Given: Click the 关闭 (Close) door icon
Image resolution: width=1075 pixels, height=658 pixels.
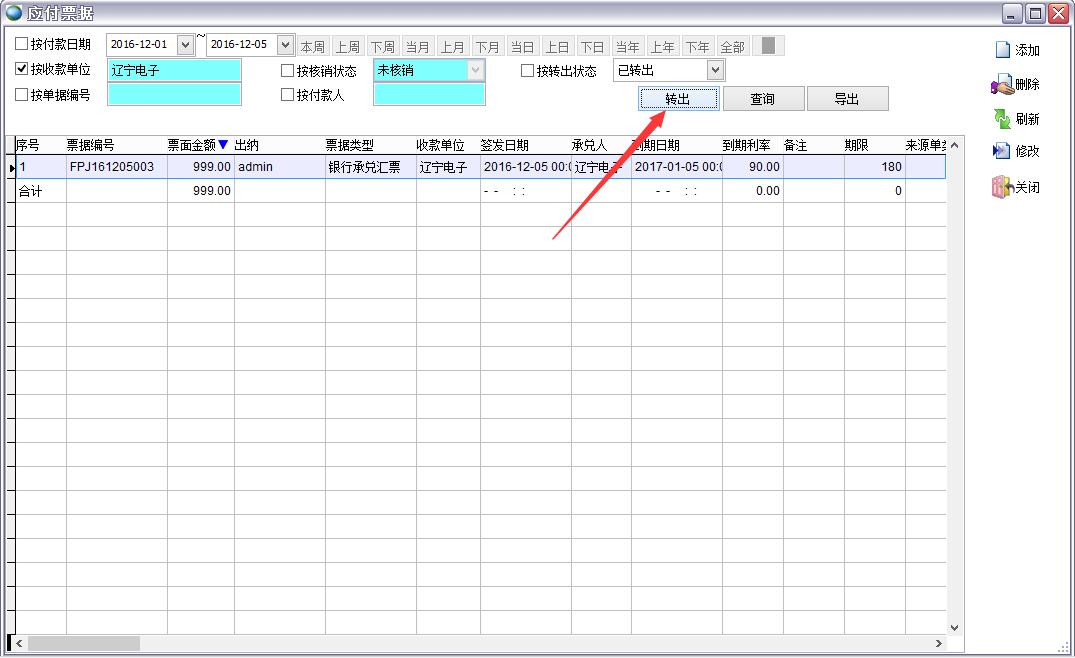Looking at the screenshot, I should pyautogui.click(x=1002, y=187).
